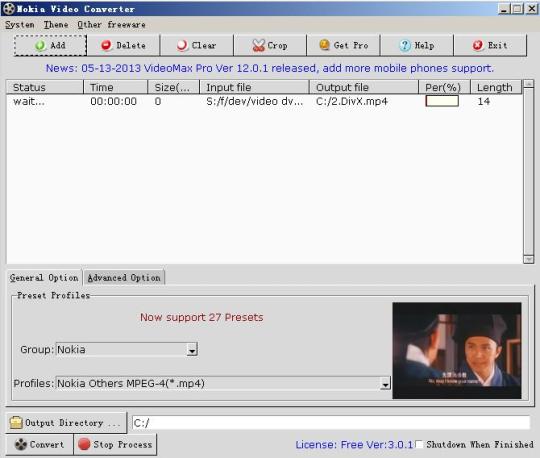
Task: Expand the Group dropdown showing Nokia
Action: coord(192,350)
